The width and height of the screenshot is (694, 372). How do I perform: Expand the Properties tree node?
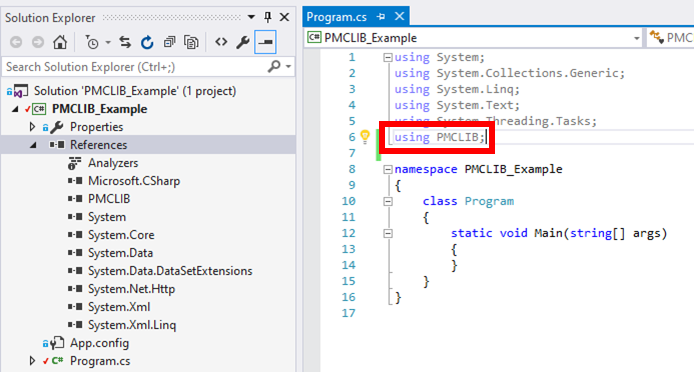32,127
